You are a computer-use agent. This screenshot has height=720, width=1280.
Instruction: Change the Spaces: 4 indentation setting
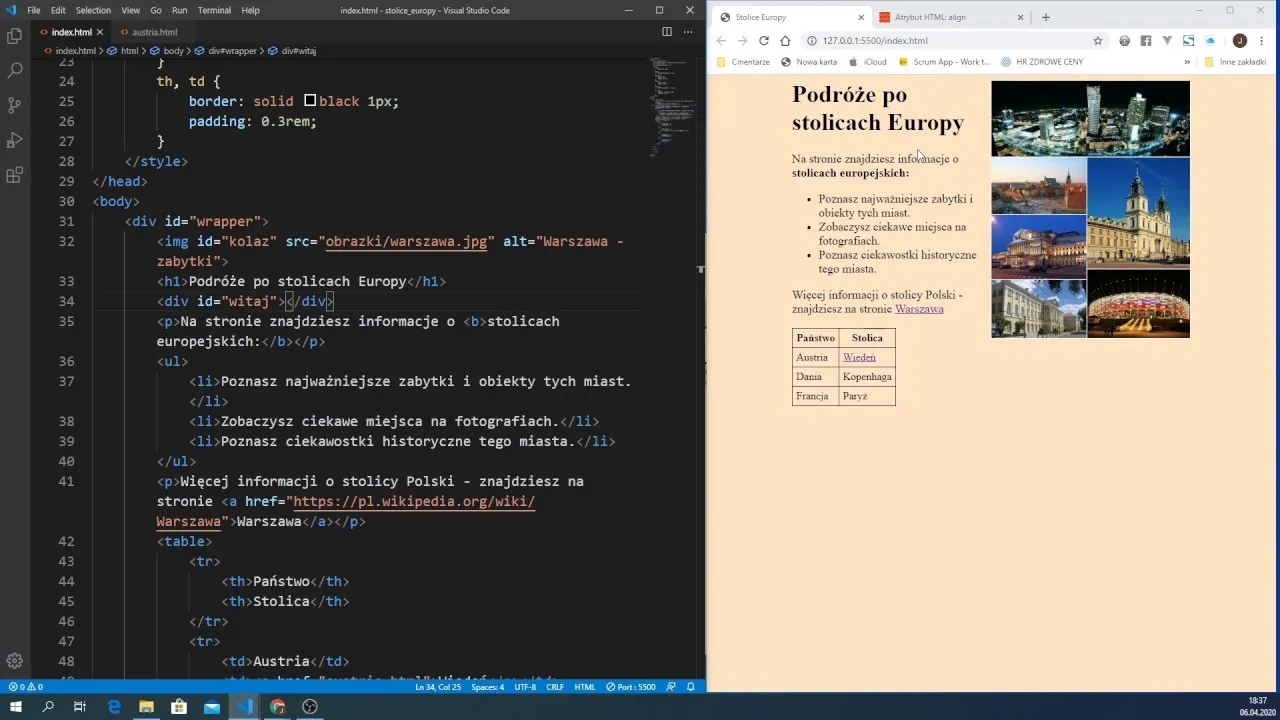(488, 687)
